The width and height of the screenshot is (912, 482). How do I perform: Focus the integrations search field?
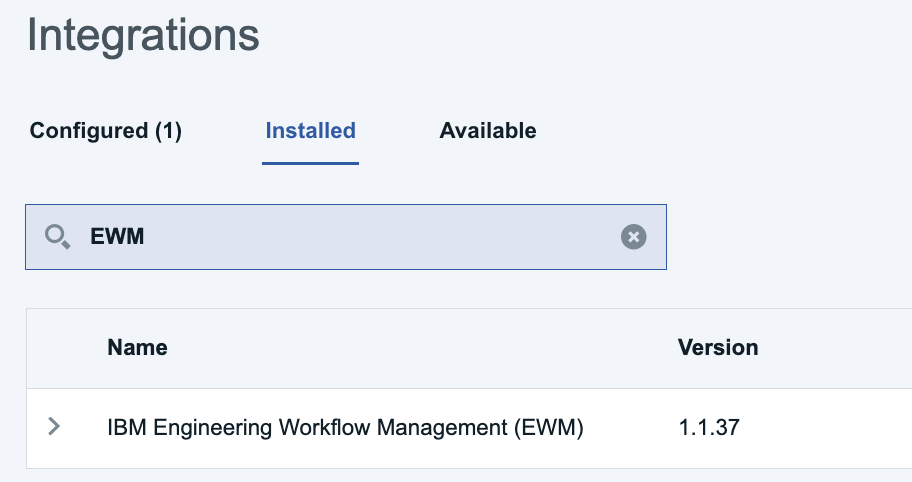[345, 237]
